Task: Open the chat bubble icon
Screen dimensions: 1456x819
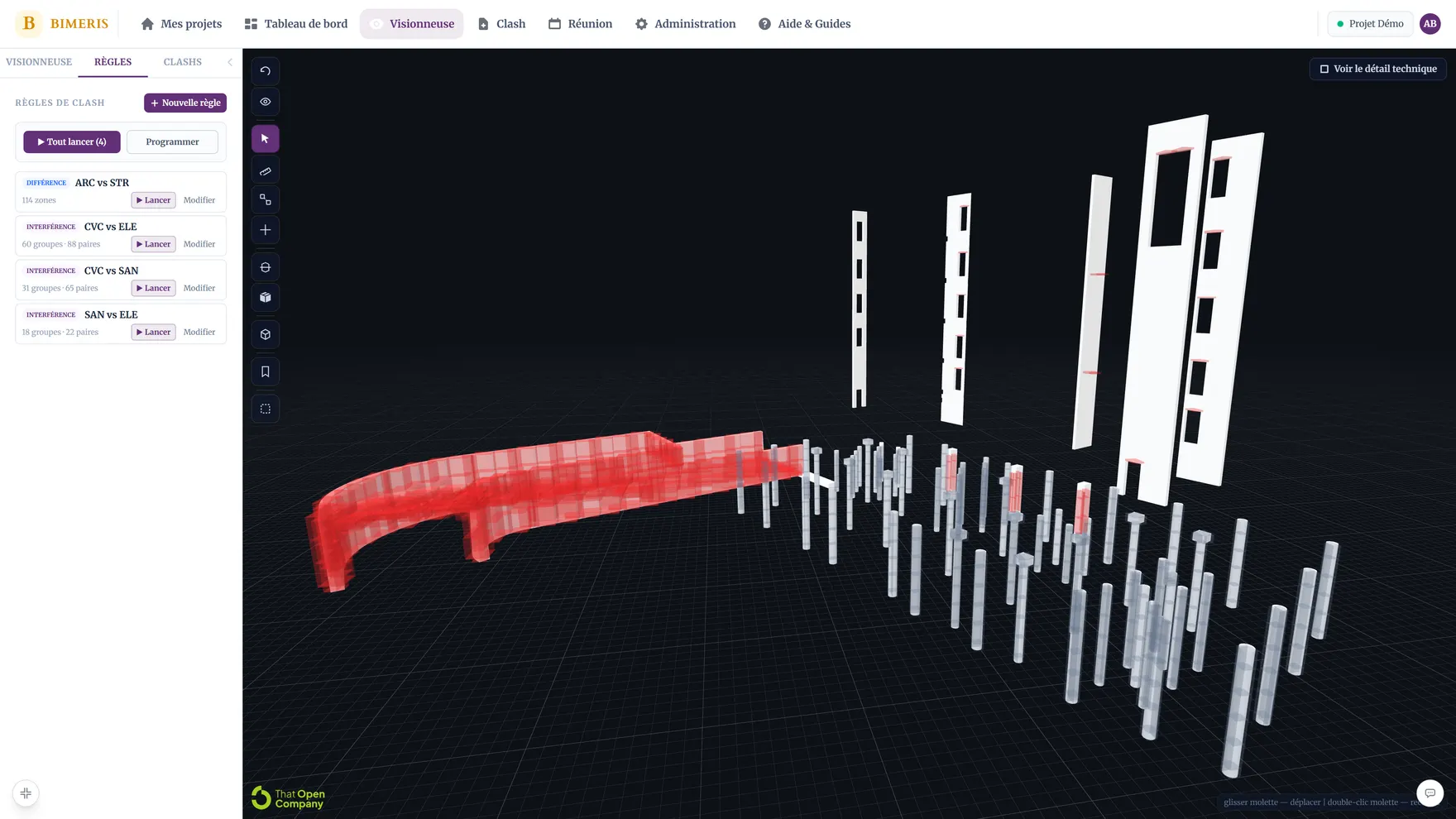Action: pyautogui.click(x=1430, y=793)
